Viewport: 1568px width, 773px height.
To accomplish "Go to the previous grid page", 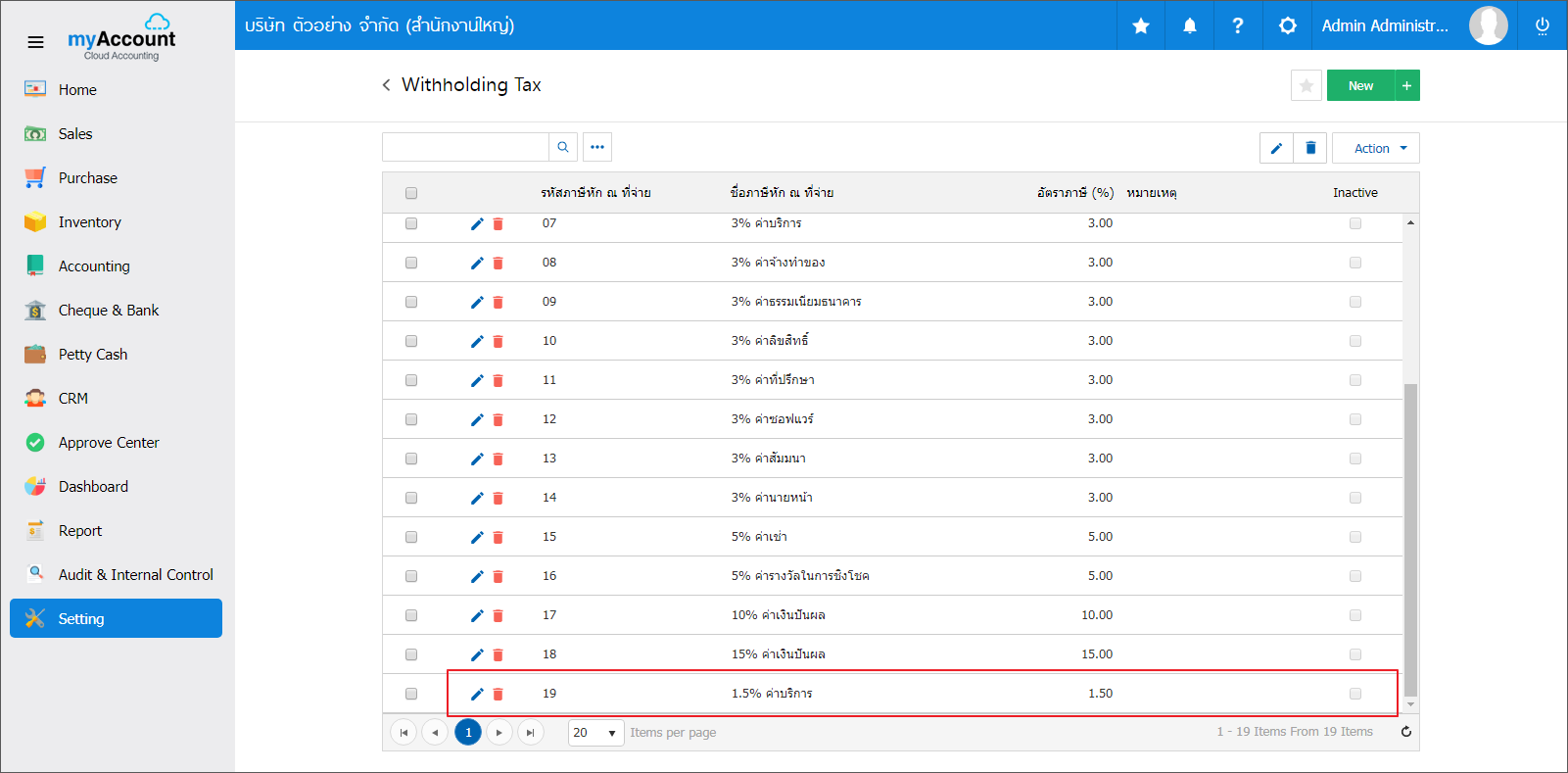I will tap(435, 732).
